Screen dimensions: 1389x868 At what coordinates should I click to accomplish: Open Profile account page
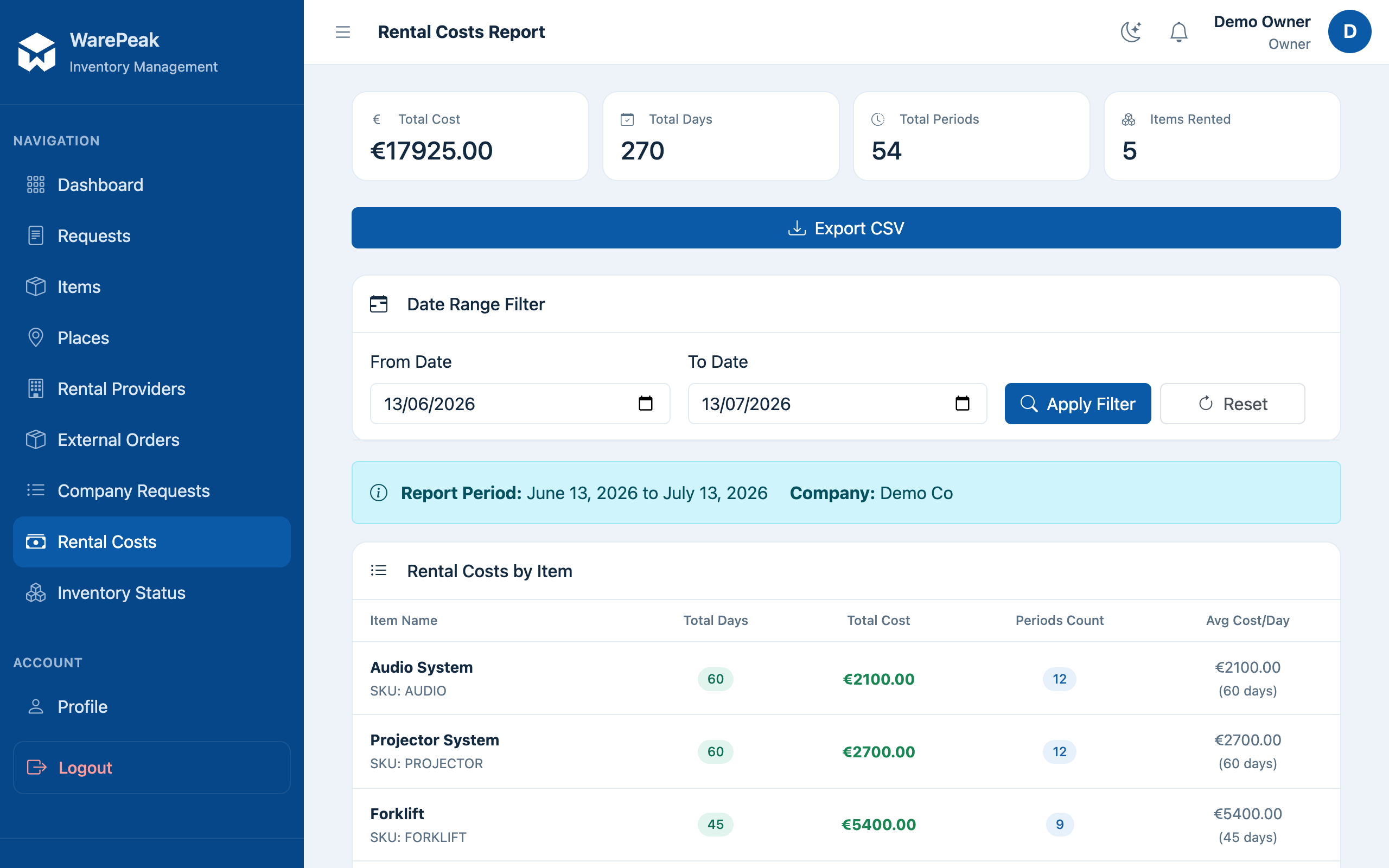click(x=151, y=707)
